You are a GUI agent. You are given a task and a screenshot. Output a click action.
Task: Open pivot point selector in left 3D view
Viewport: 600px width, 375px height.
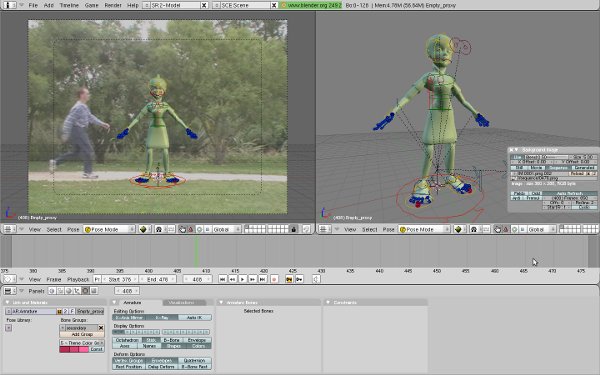[x=159, y=229]
